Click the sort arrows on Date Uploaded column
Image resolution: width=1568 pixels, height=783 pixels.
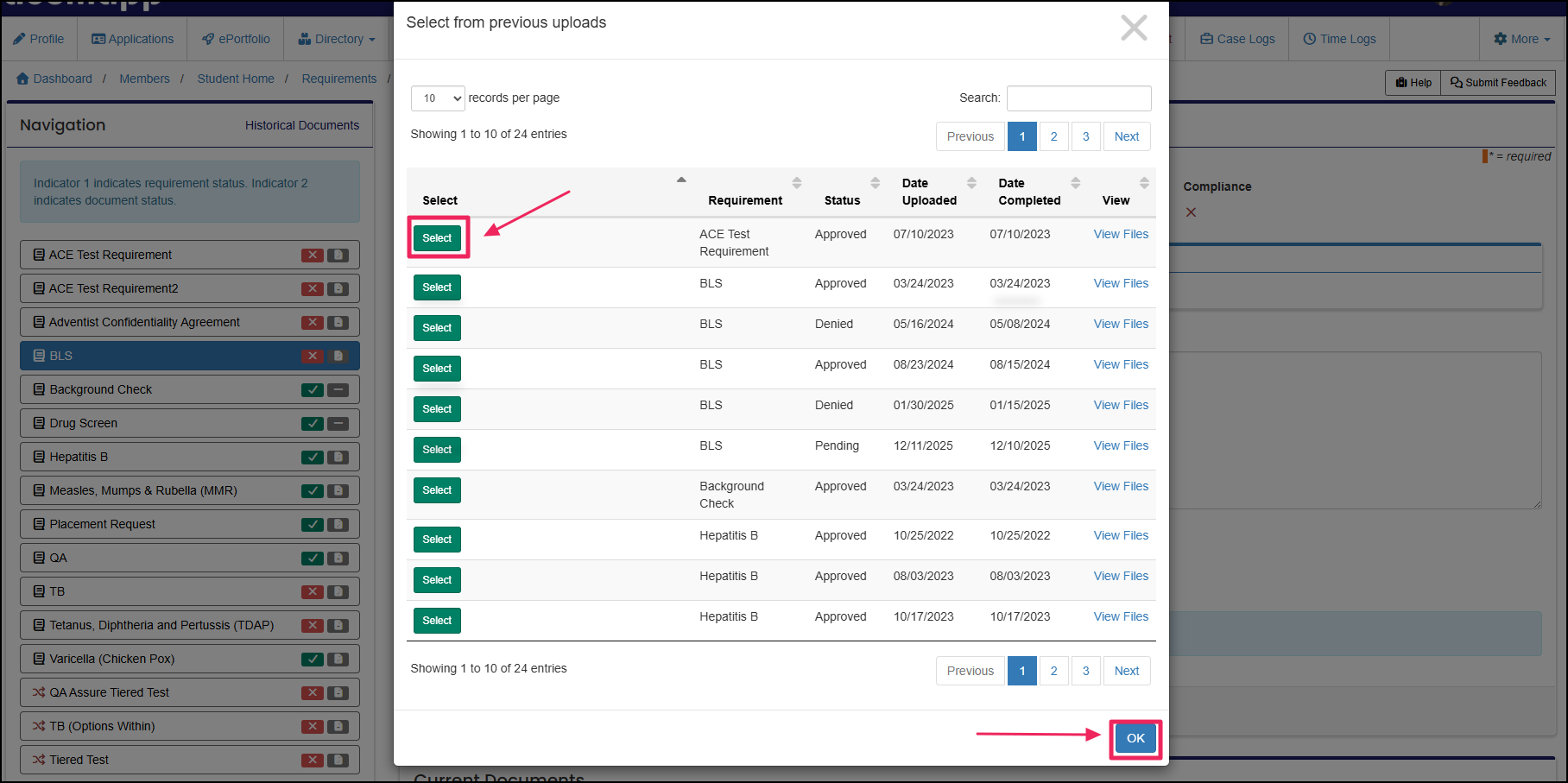[972, 183]
